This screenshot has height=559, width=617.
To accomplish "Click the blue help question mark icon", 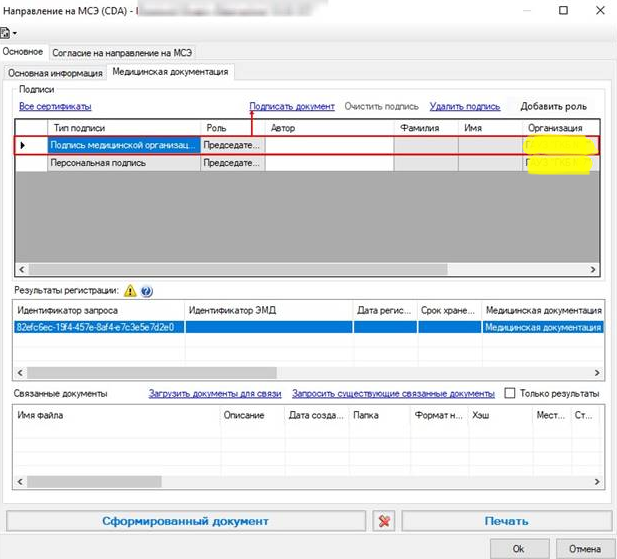I will point(147,291).
